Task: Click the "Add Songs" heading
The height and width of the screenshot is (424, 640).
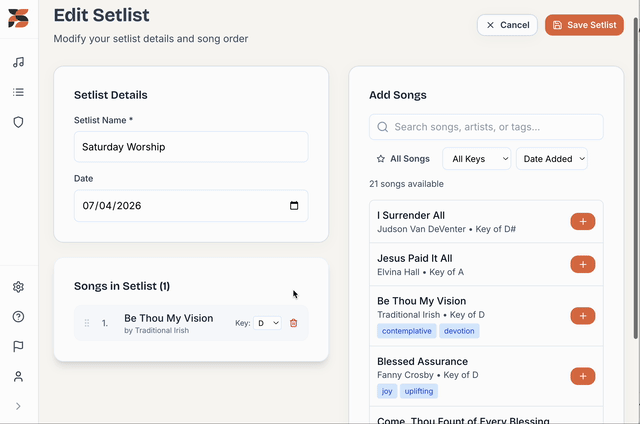Action: 398,95
